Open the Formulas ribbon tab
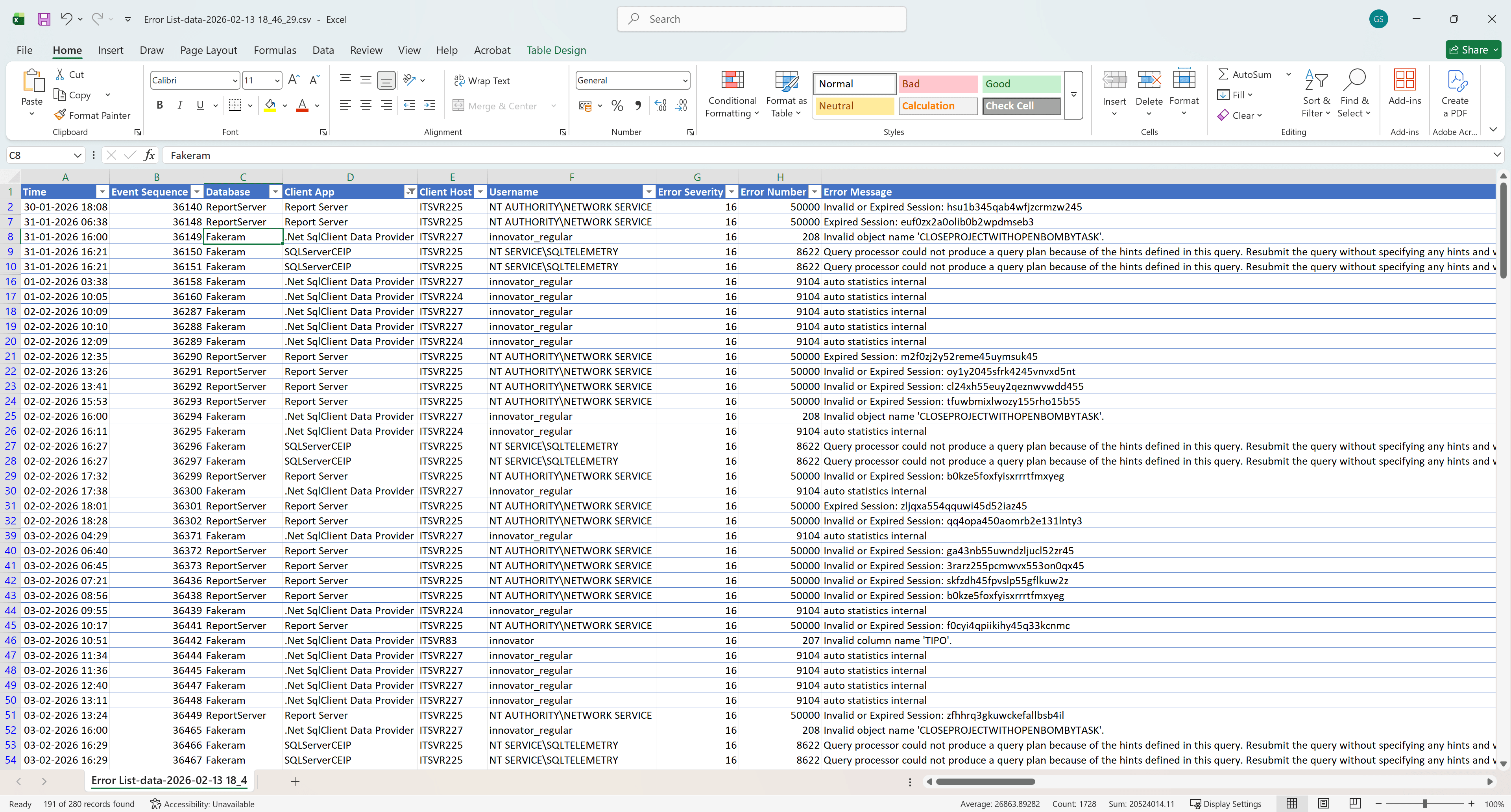The image size is (1511, 812). pos(275,50)
